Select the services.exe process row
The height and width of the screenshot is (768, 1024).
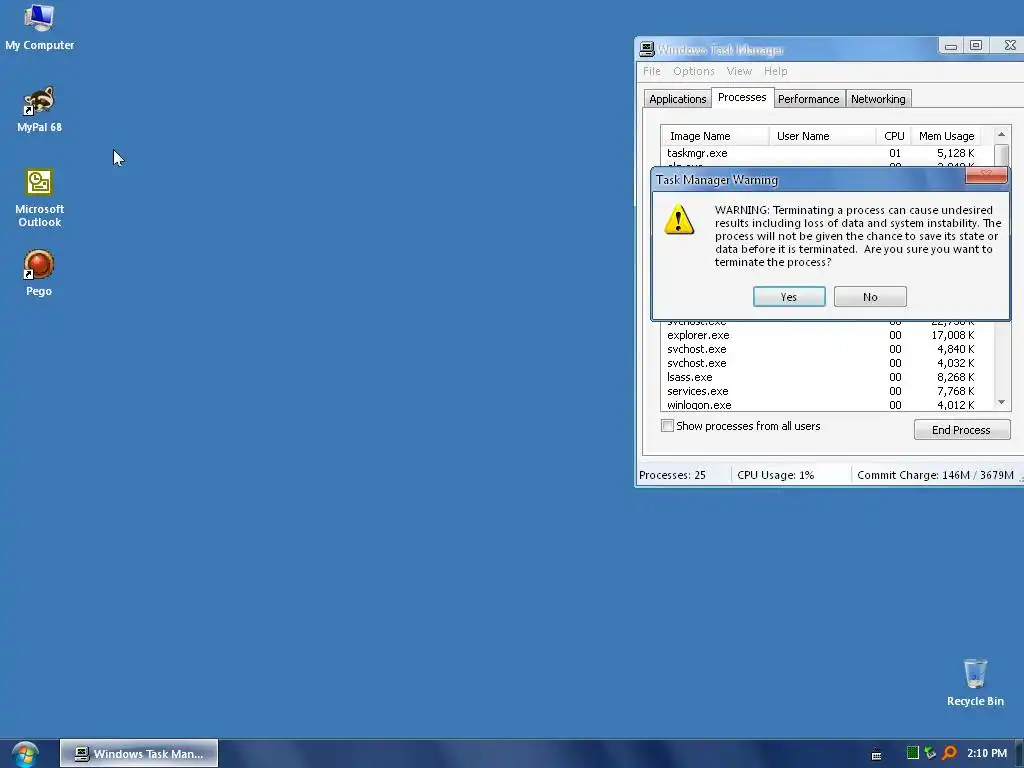pyautogui.click(x=826, y=391)
